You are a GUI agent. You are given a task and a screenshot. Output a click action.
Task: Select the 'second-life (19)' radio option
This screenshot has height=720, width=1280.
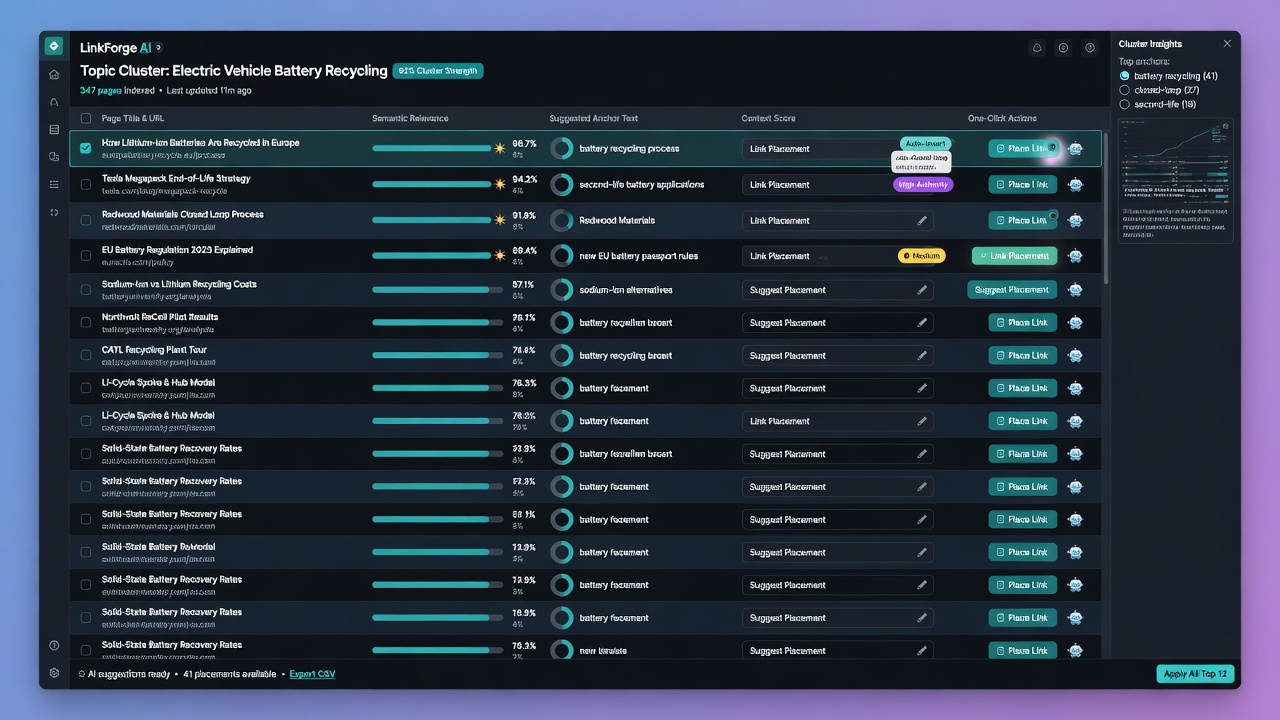1124,104
